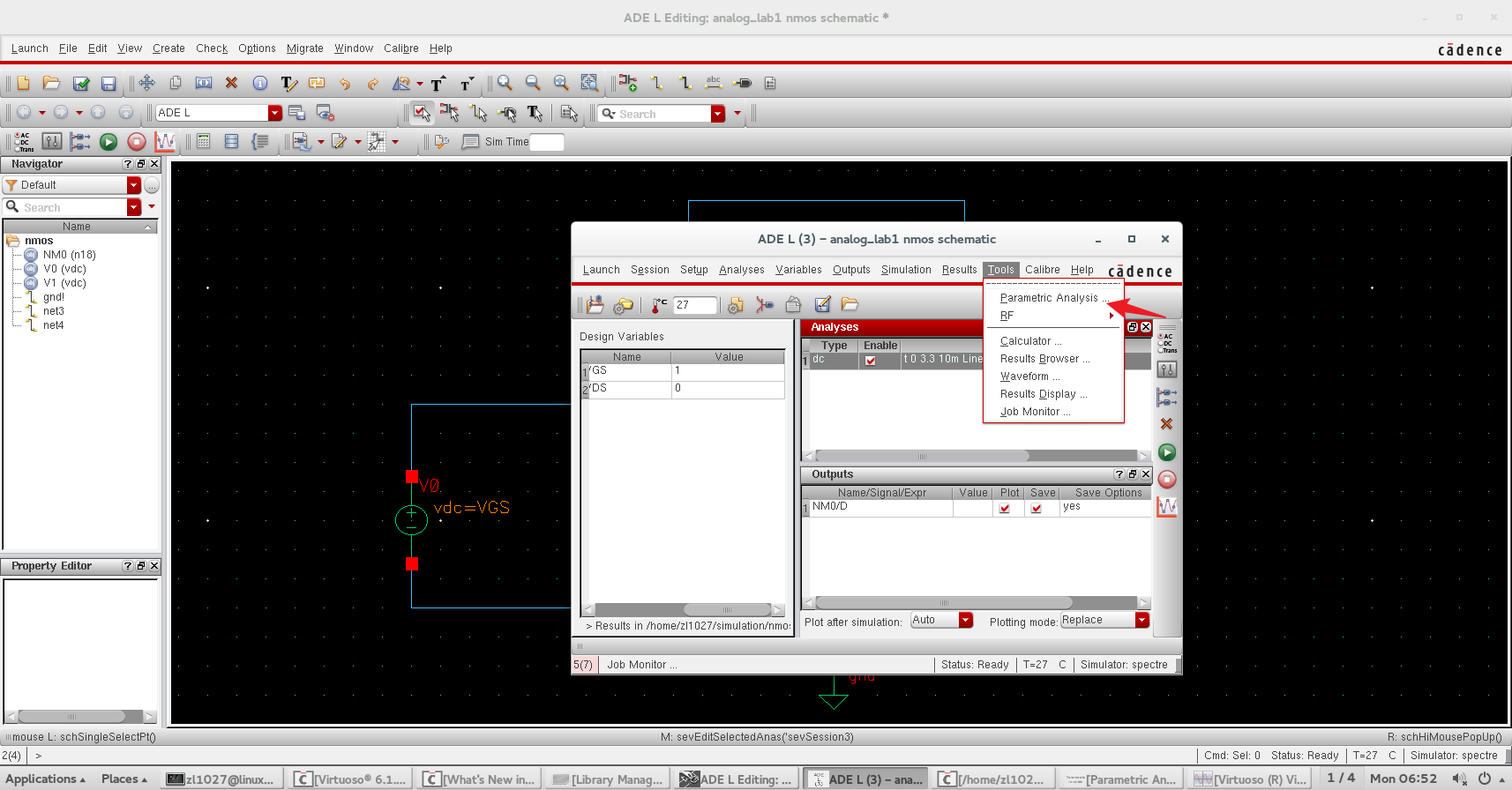Viewport: 1512px width, 790px height.
Task: Select the Stretch/Move arrows tool
Action: point(146,83)
